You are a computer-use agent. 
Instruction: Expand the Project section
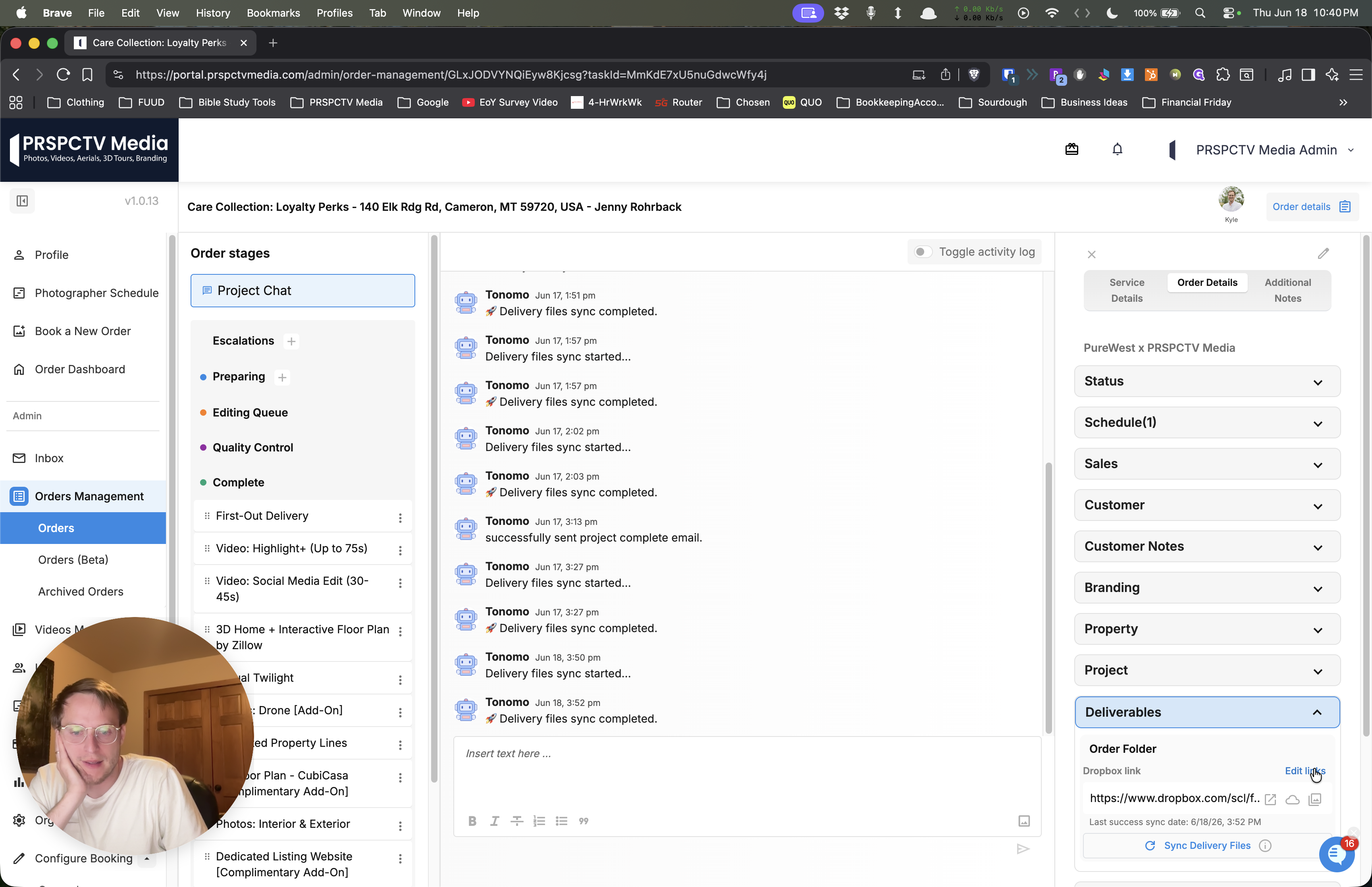[x=1207, y=670]
